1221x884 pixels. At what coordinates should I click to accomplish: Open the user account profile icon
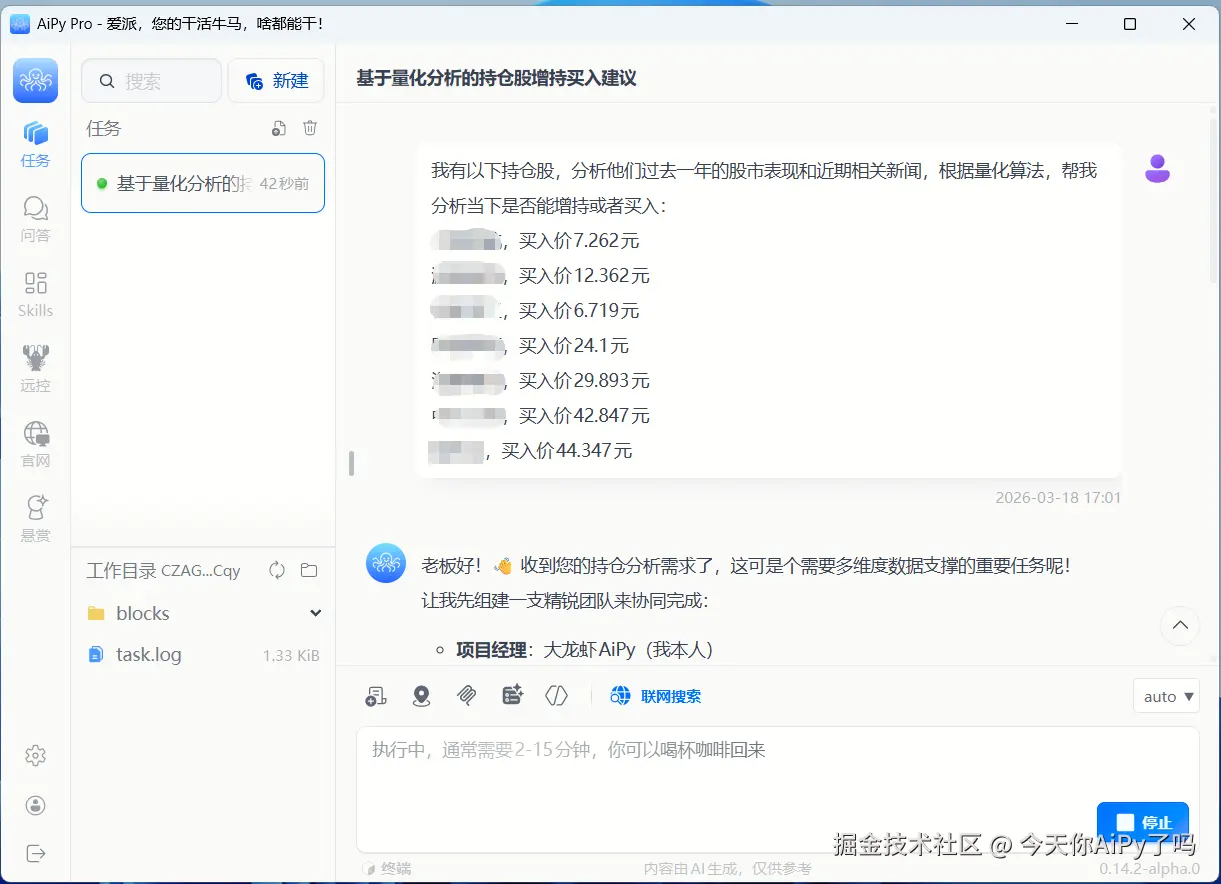click(36, 805)
